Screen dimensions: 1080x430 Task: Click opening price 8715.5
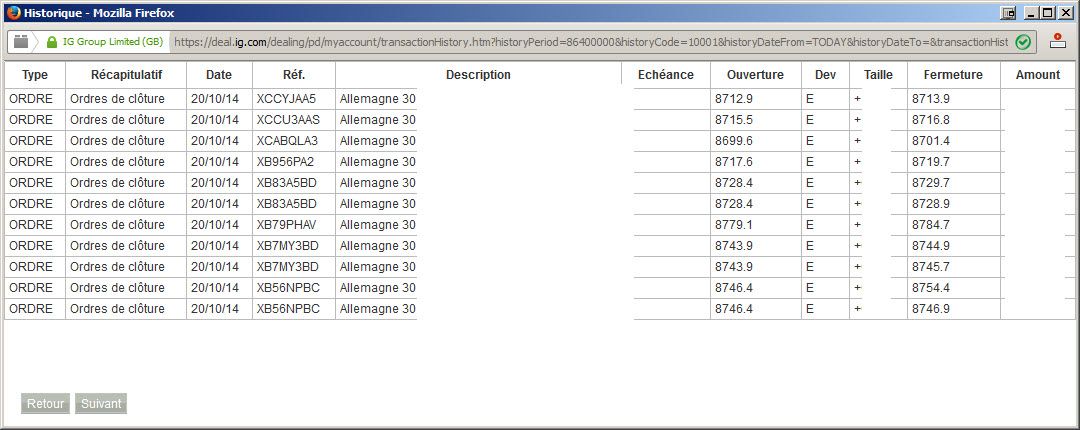click(734, 120)
